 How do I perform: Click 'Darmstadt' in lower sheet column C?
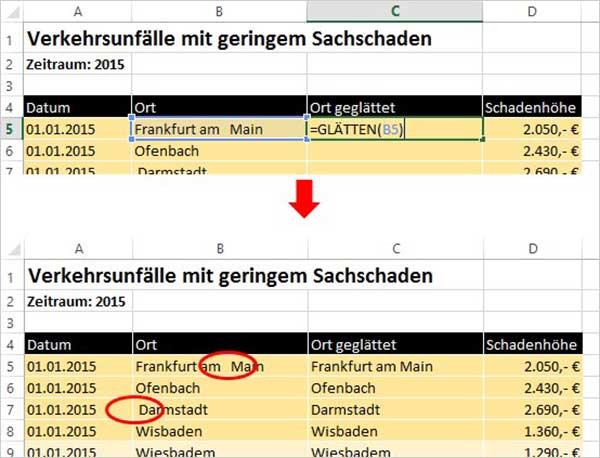[396, 409]
